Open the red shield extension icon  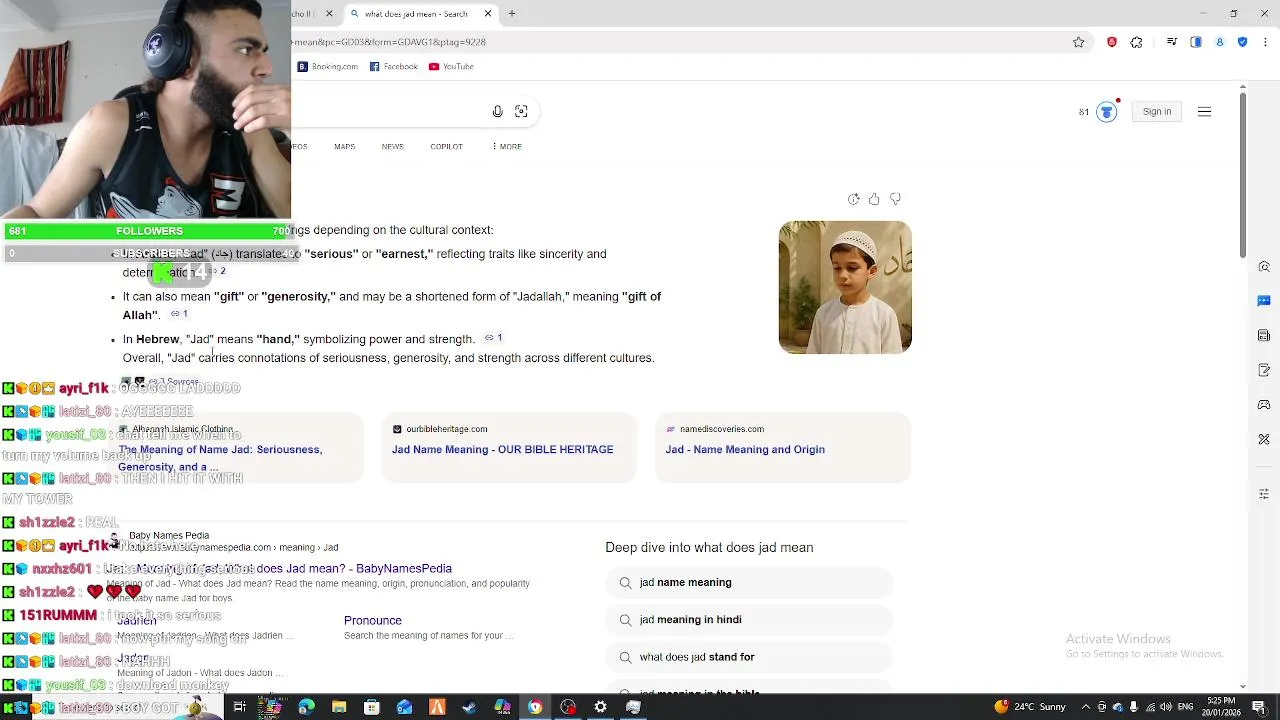[1111, 42]
